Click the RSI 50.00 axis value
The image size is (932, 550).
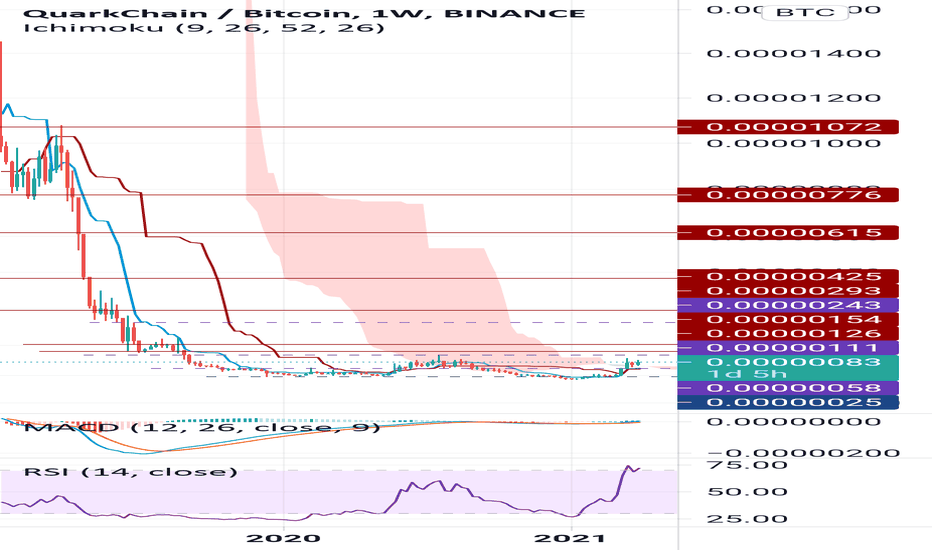click(x=747, y=492)
